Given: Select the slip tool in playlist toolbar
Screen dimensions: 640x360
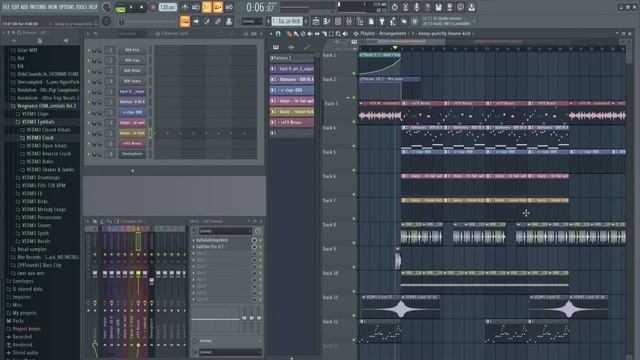Looking at the screenshot, I should (x=317, y=34).
